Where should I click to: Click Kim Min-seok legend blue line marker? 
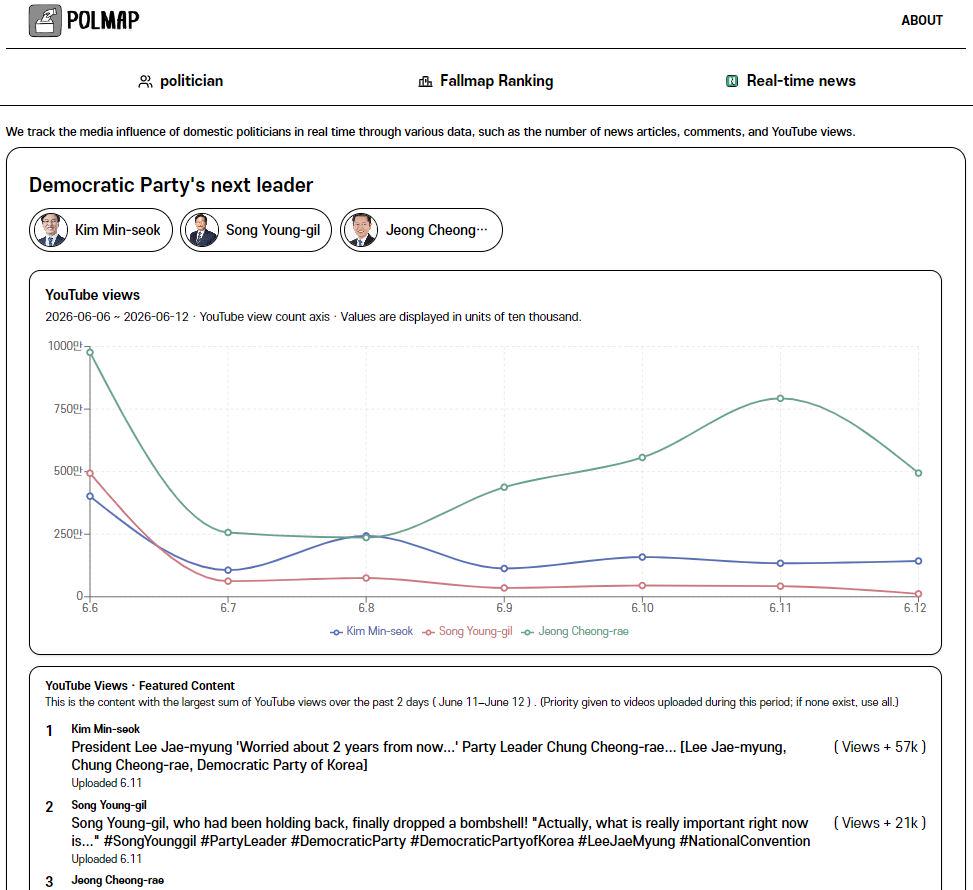pyautogui.click(x=336, y=632)
